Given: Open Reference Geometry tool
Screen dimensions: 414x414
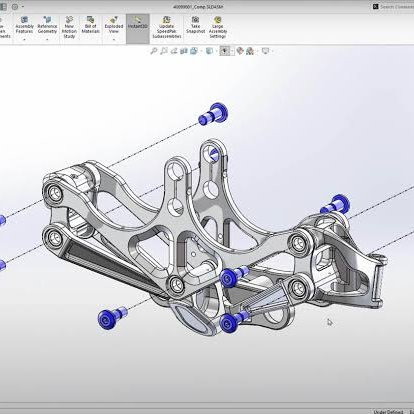Looking at the screenshot, I should (x=47, y=25).
